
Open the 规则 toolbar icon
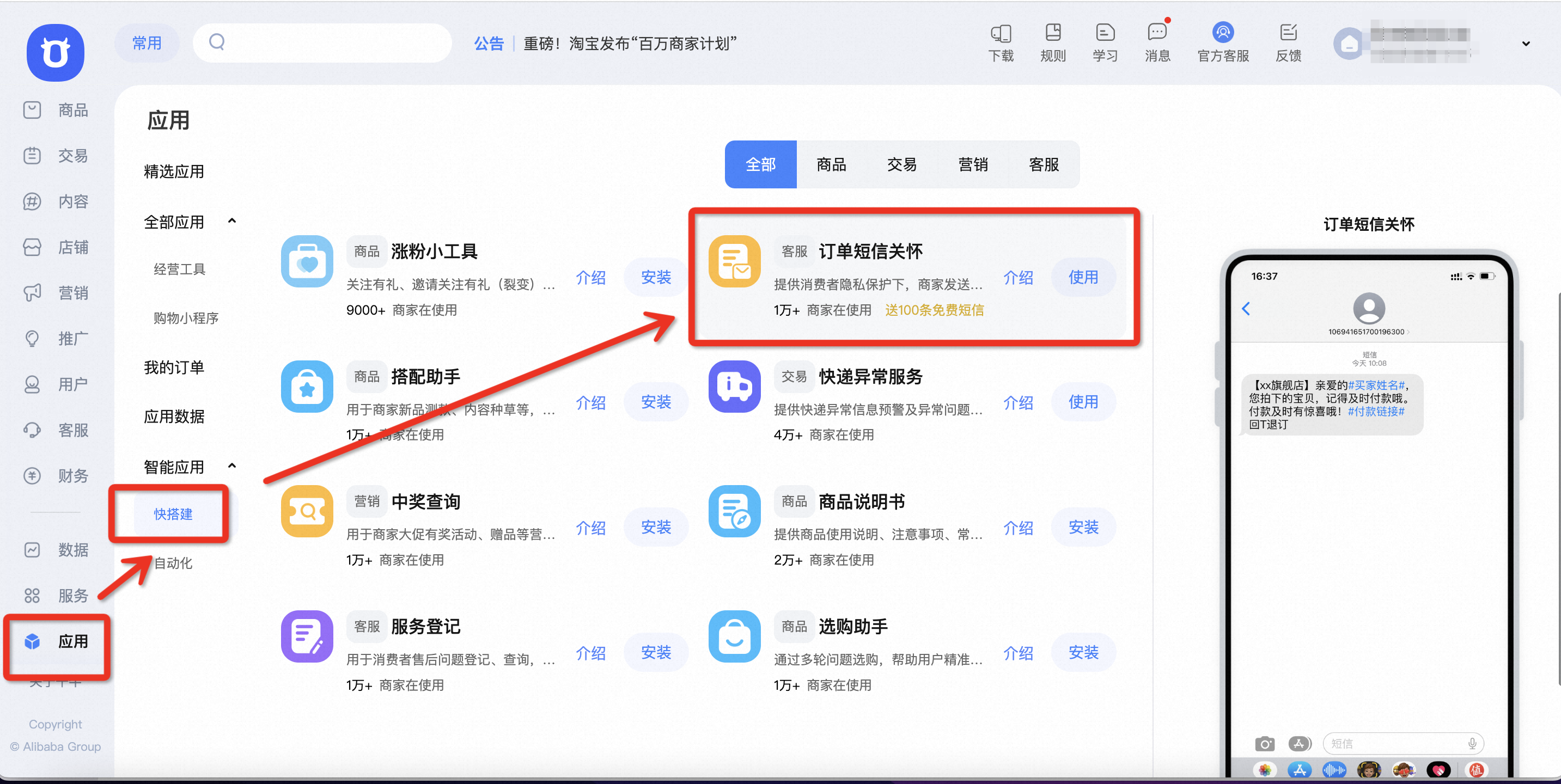pyautogui.click(x=1053, y=42)
